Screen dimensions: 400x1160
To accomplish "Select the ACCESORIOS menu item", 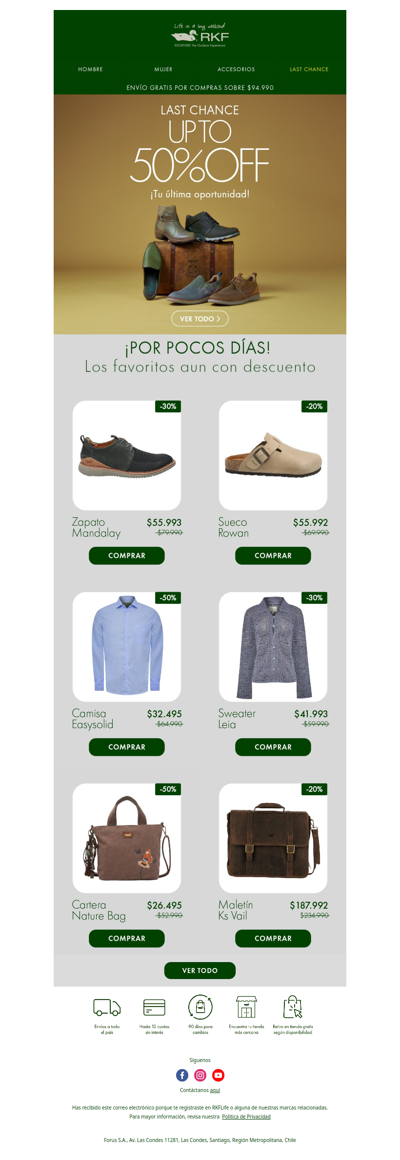I will point(236,69).
